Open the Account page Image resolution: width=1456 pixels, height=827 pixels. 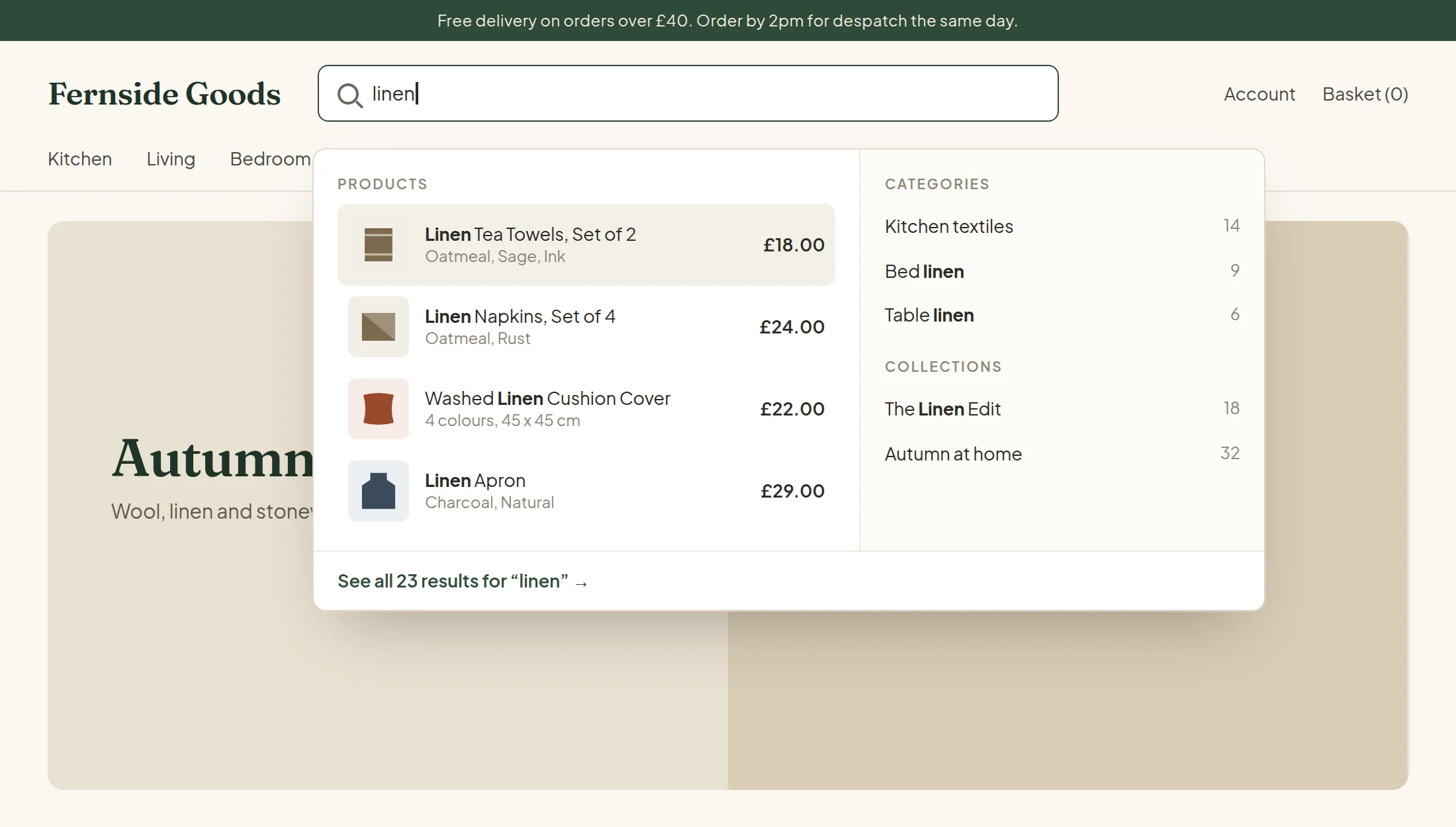pyautogui.click(x=1259, y=94)
